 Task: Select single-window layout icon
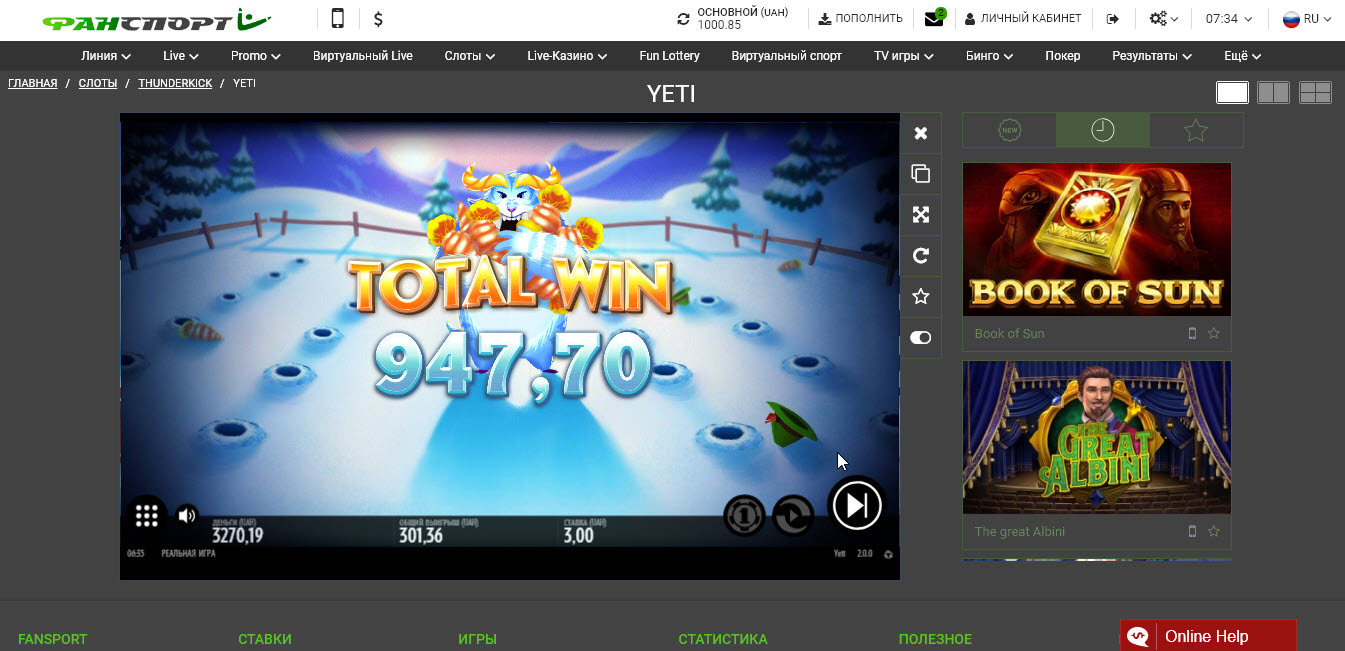[1232, 93]
